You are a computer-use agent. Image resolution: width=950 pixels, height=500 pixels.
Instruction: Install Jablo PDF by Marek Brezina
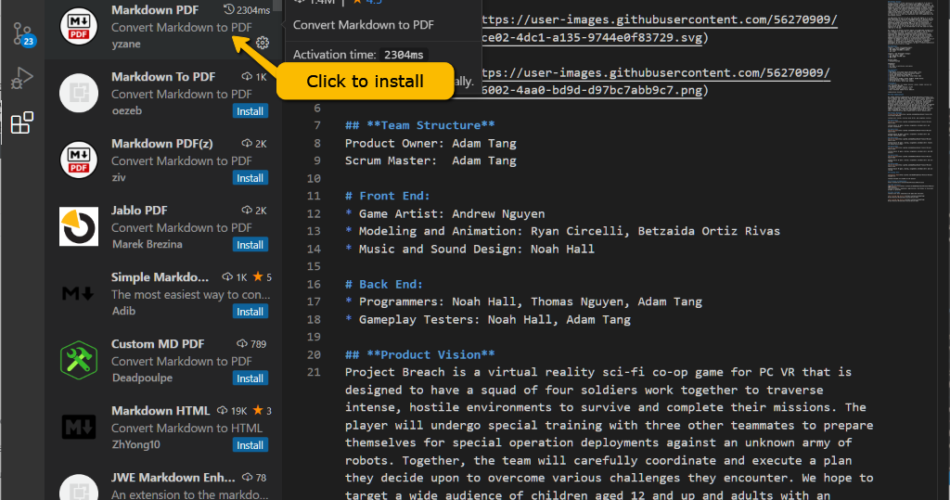tap(250, 245)
